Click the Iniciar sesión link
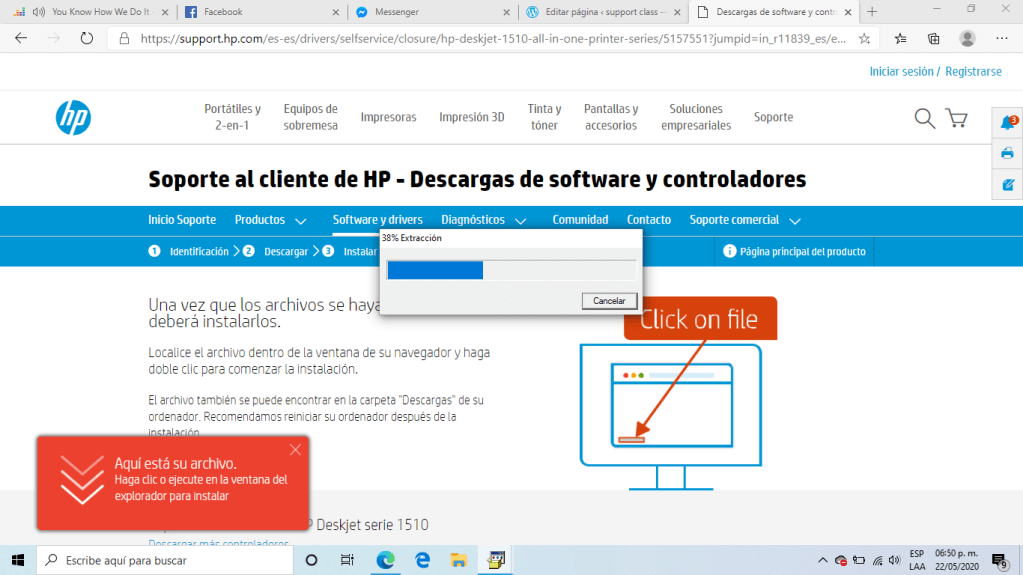1023x575 pixels. [x=901, y=72]
